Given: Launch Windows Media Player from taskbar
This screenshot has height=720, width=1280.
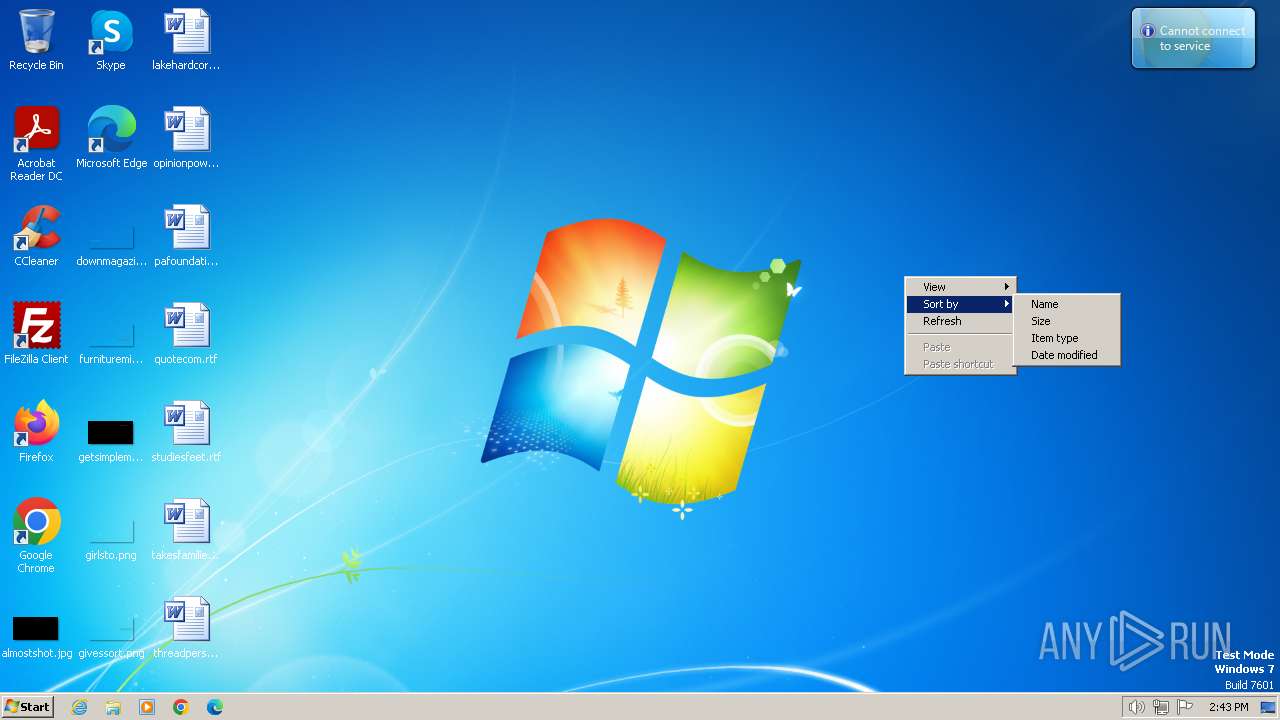Looking at the screenshot, I should tap(147, 707).
